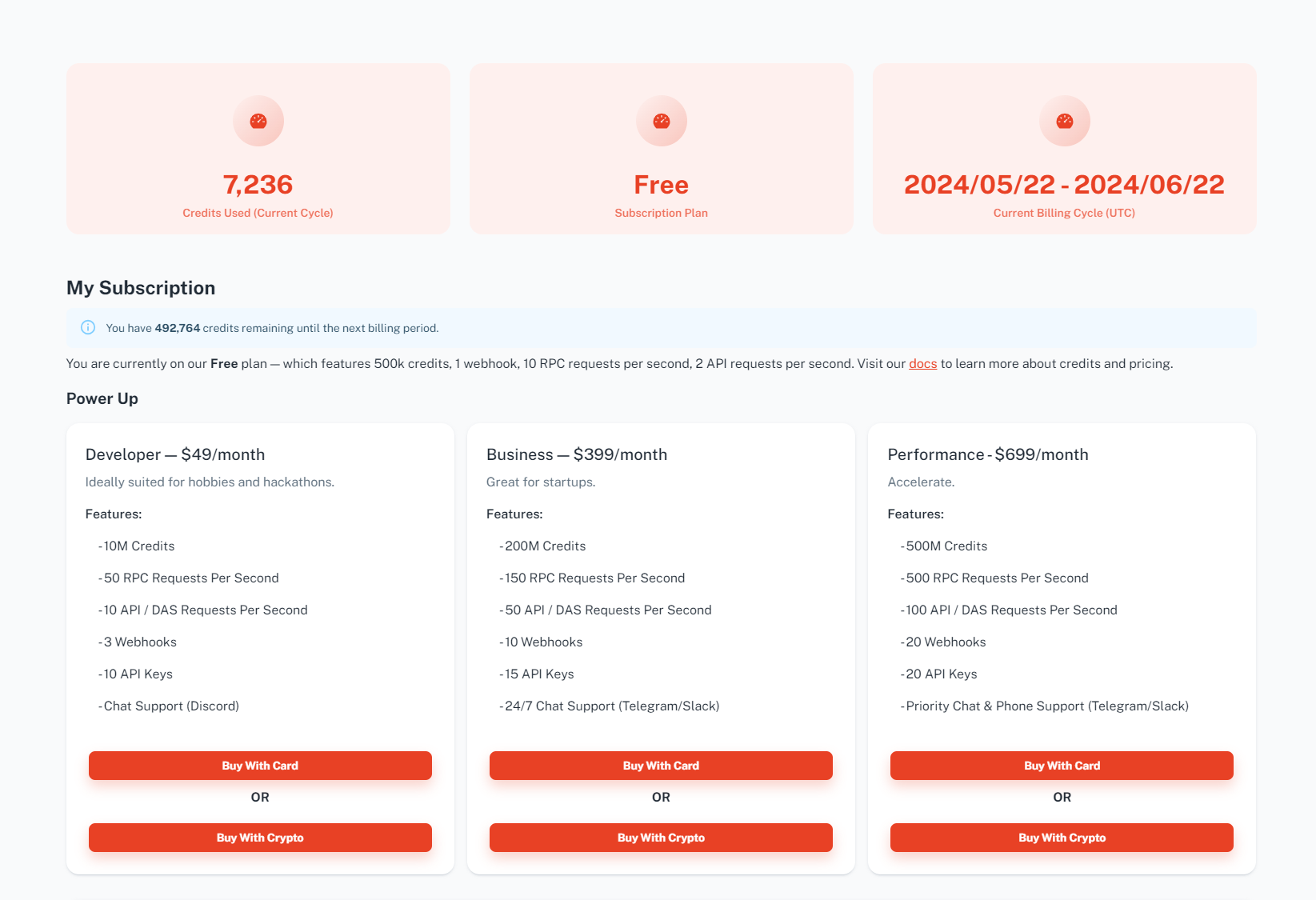Click the gauge icon above the billing cycle dates
Image resolution: width=1316 pixels, height=900 pixels.
tap(1064, 121)
